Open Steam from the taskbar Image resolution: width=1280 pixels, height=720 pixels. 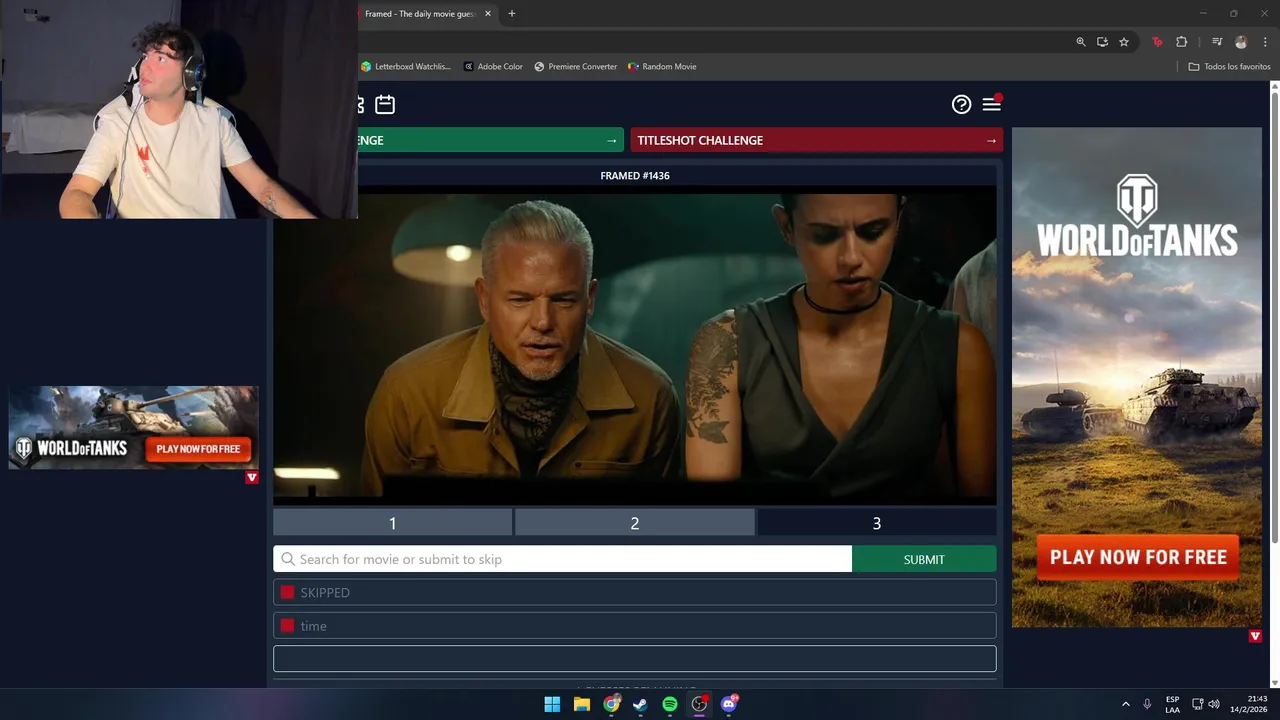(640, 704)
